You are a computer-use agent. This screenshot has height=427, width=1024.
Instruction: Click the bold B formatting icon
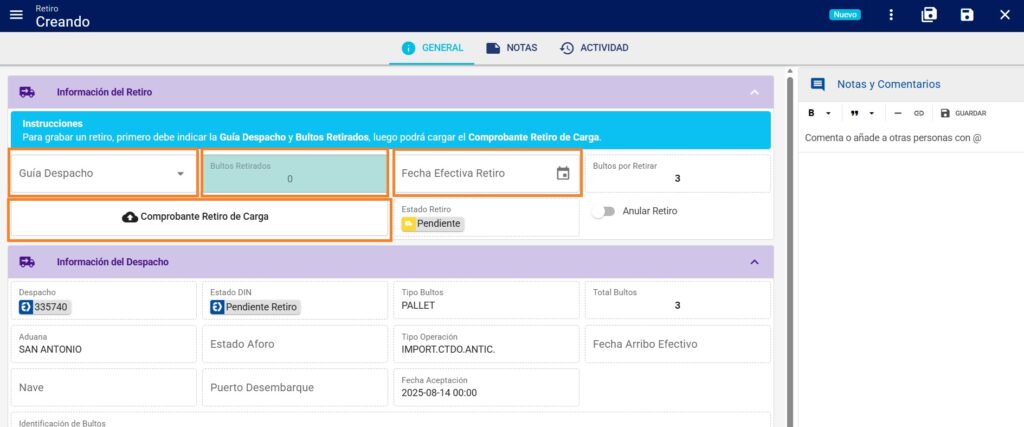[x=812, y=113]
